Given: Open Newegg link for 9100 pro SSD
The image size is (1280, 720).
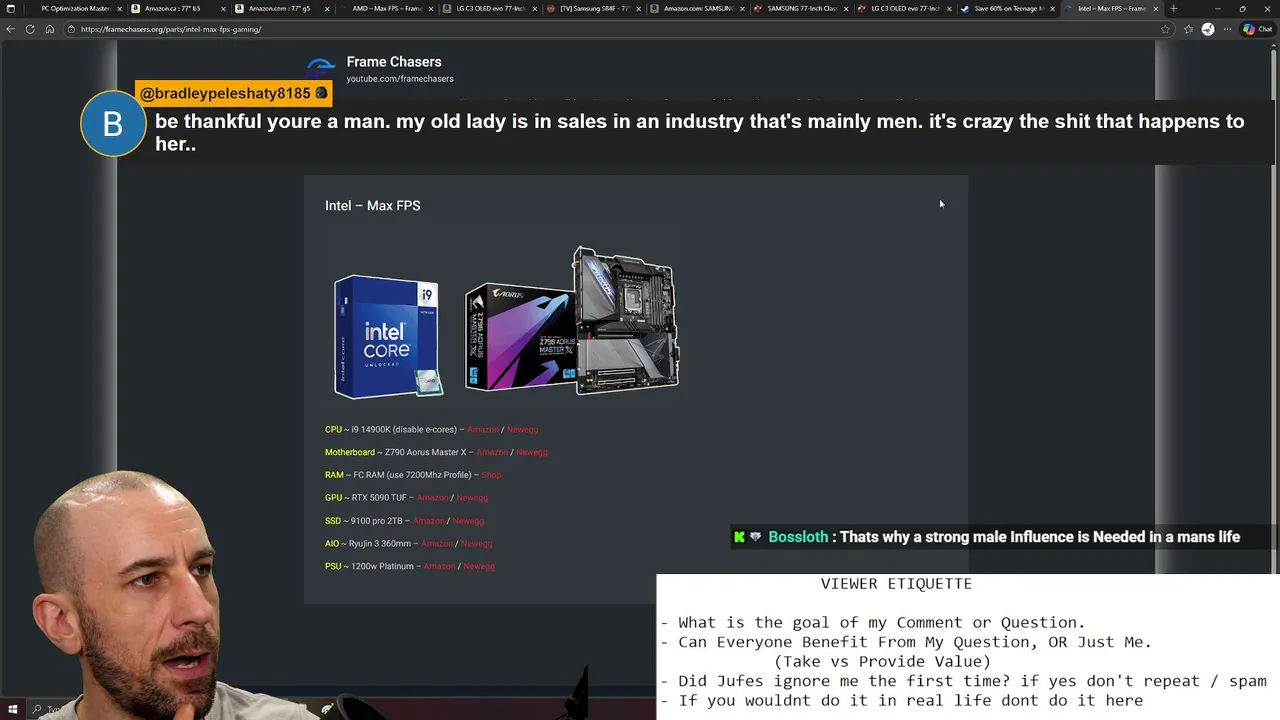Looking at the screenshot, I should (x=468, y=521).
